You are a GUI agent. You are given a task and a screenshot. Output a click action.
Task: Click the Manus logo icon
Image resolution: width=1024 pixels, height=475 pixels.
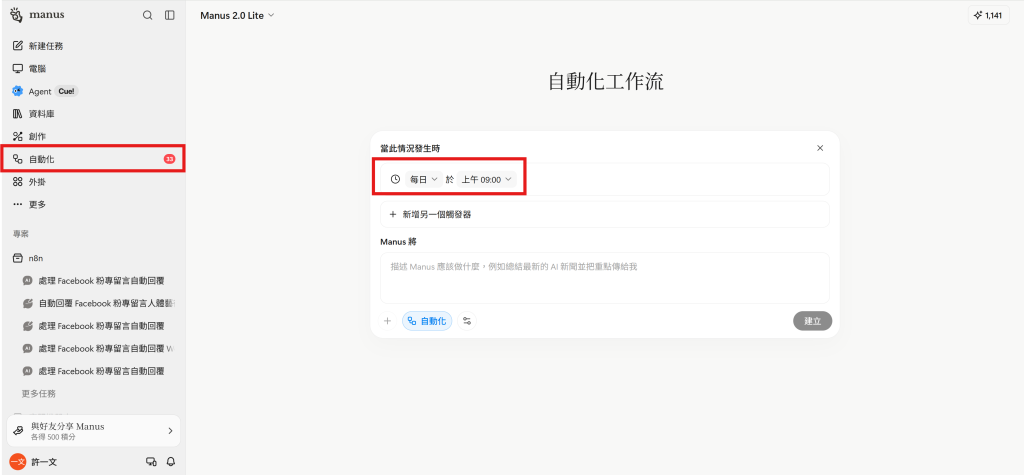tap(16, 15)
